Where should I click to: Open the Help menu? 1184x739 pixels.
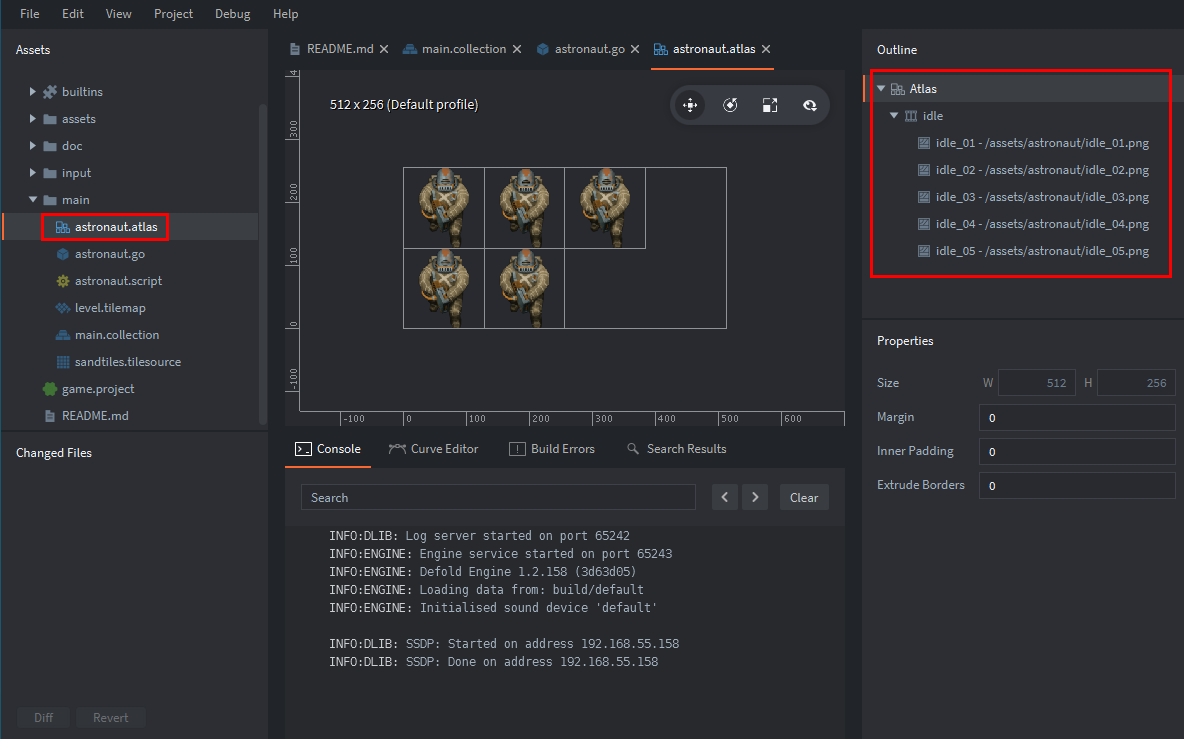click(285, 14)
